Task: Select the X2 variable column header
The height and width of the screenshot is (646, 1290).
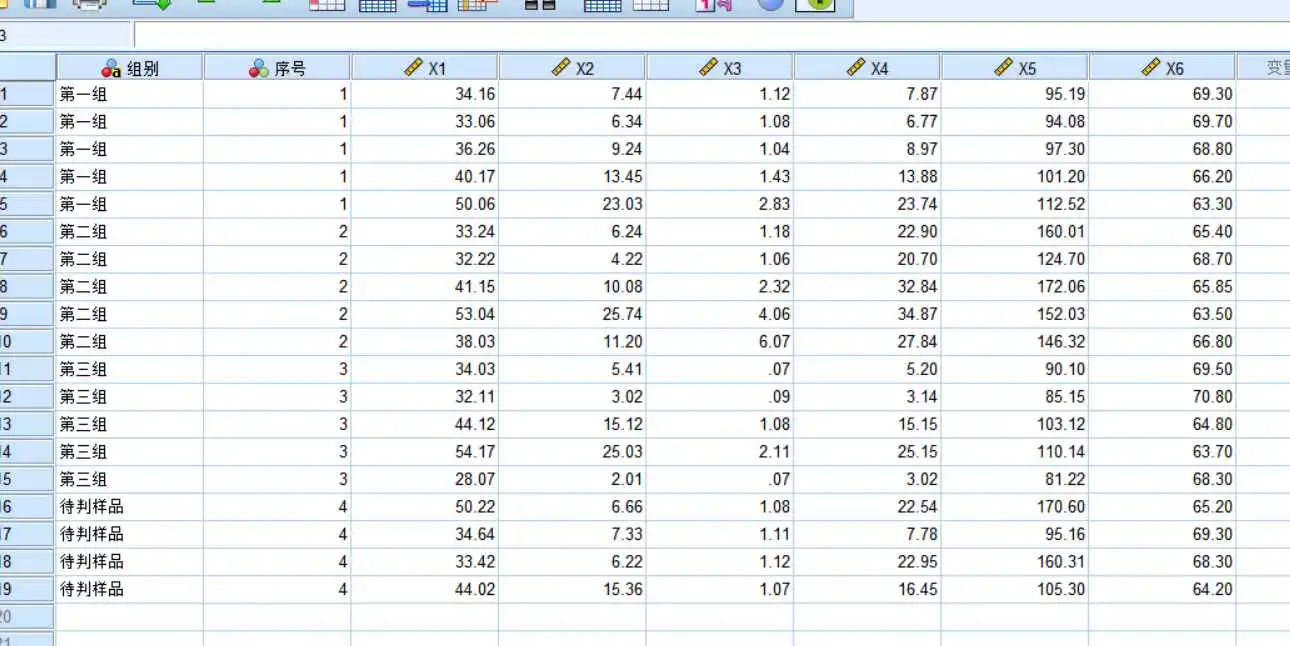Action: pos(573,68)
